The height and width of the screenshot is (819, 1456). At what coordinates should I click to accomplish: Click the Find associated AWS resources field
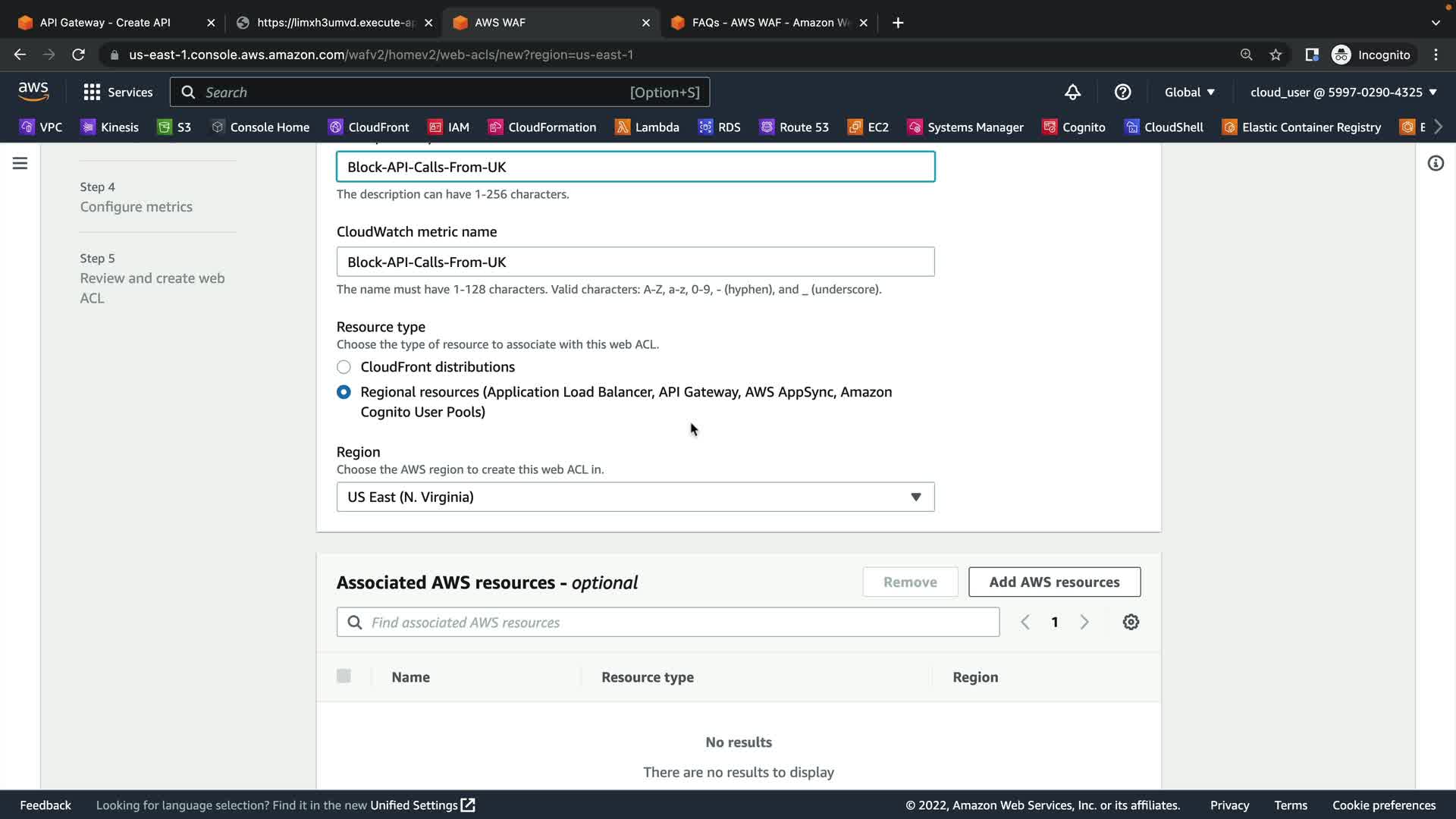click(x=667, y=622)
